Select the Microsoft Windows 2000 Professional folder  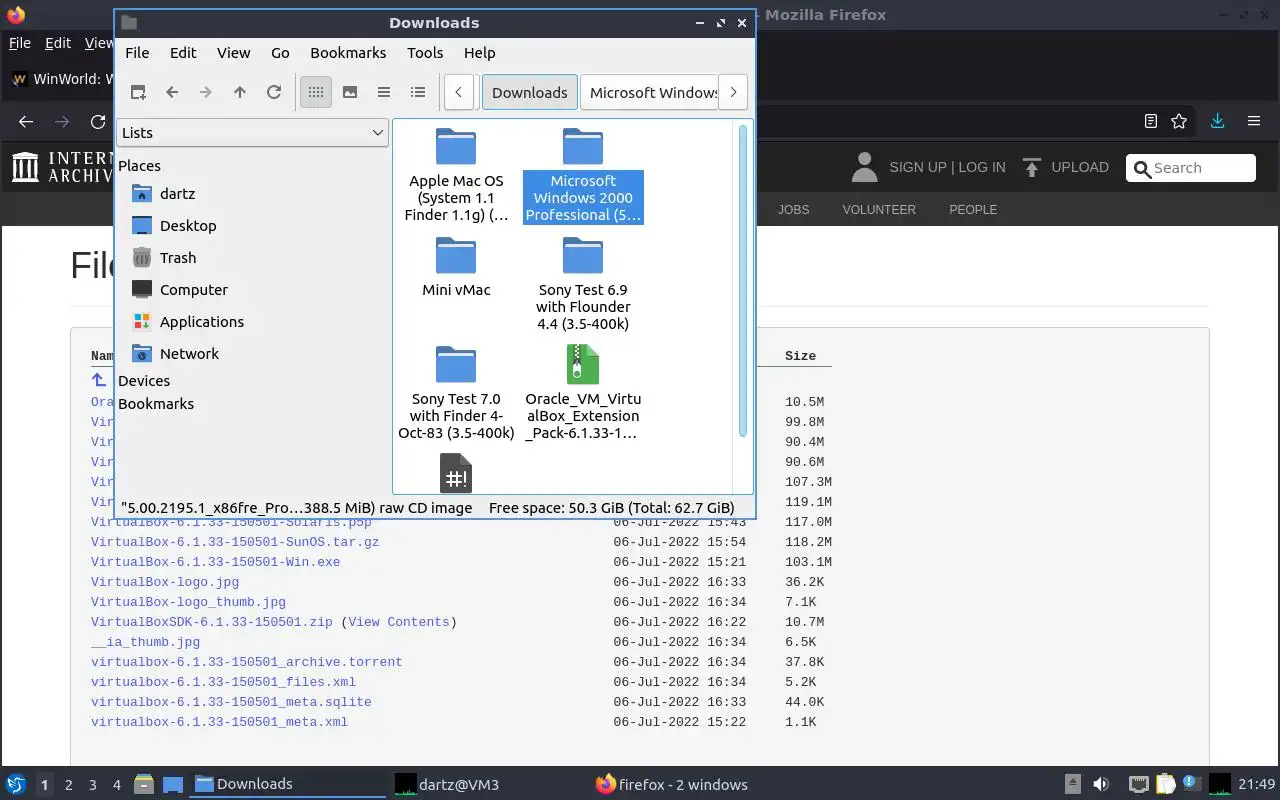[583, 175]
